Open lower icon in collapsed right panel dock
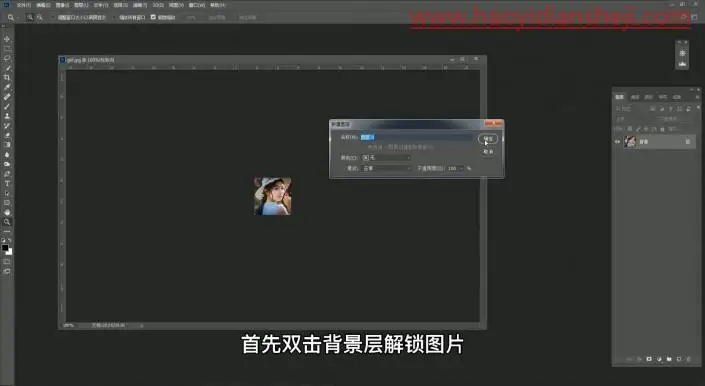 (682, 64)
